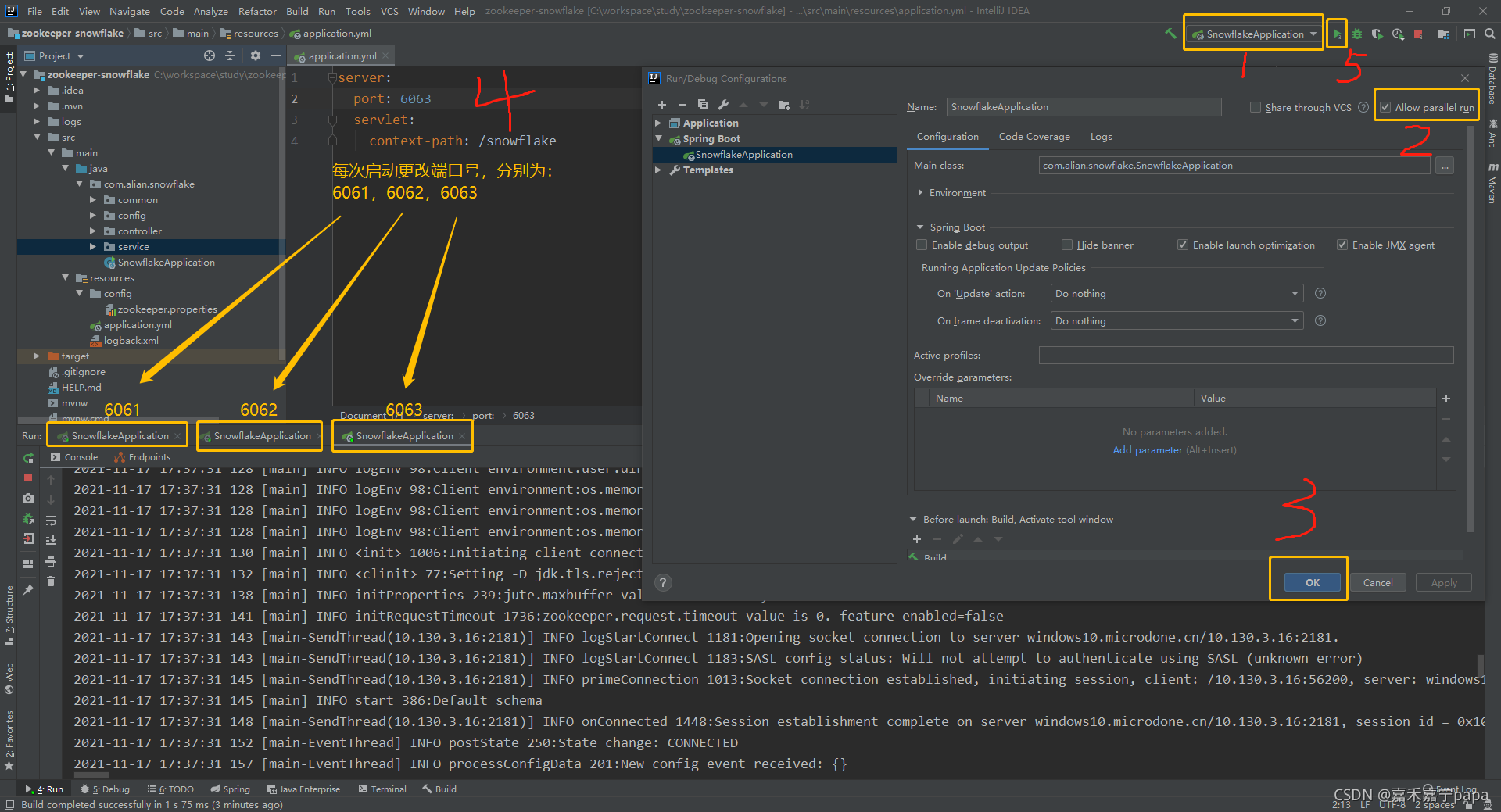
Task: Click OK in Run/Debug Configurations
Action: tap(1312, 582)
